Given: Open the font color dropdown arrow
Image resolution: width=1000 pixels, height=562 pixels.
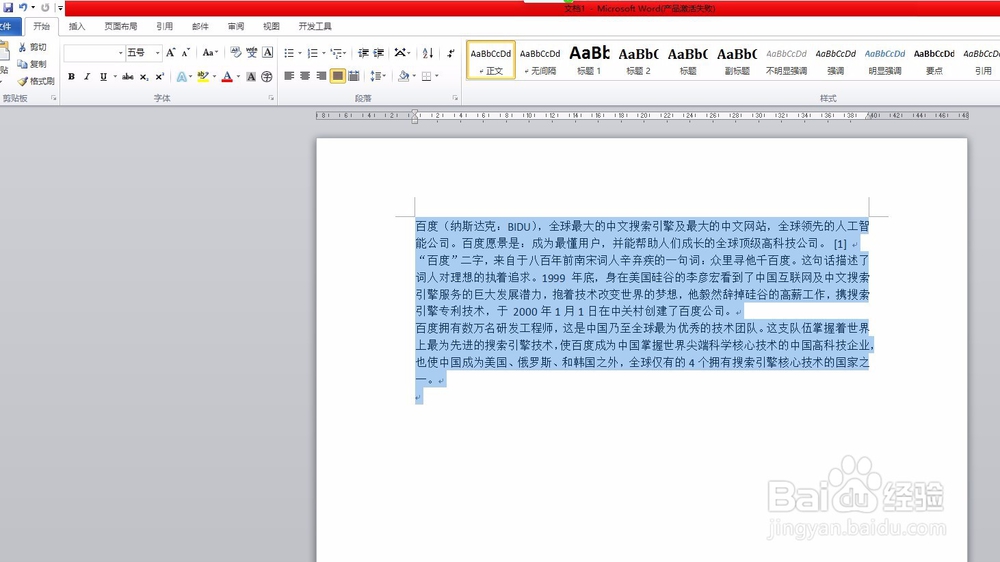Looking at the screenshot, I should pos(239,77).
